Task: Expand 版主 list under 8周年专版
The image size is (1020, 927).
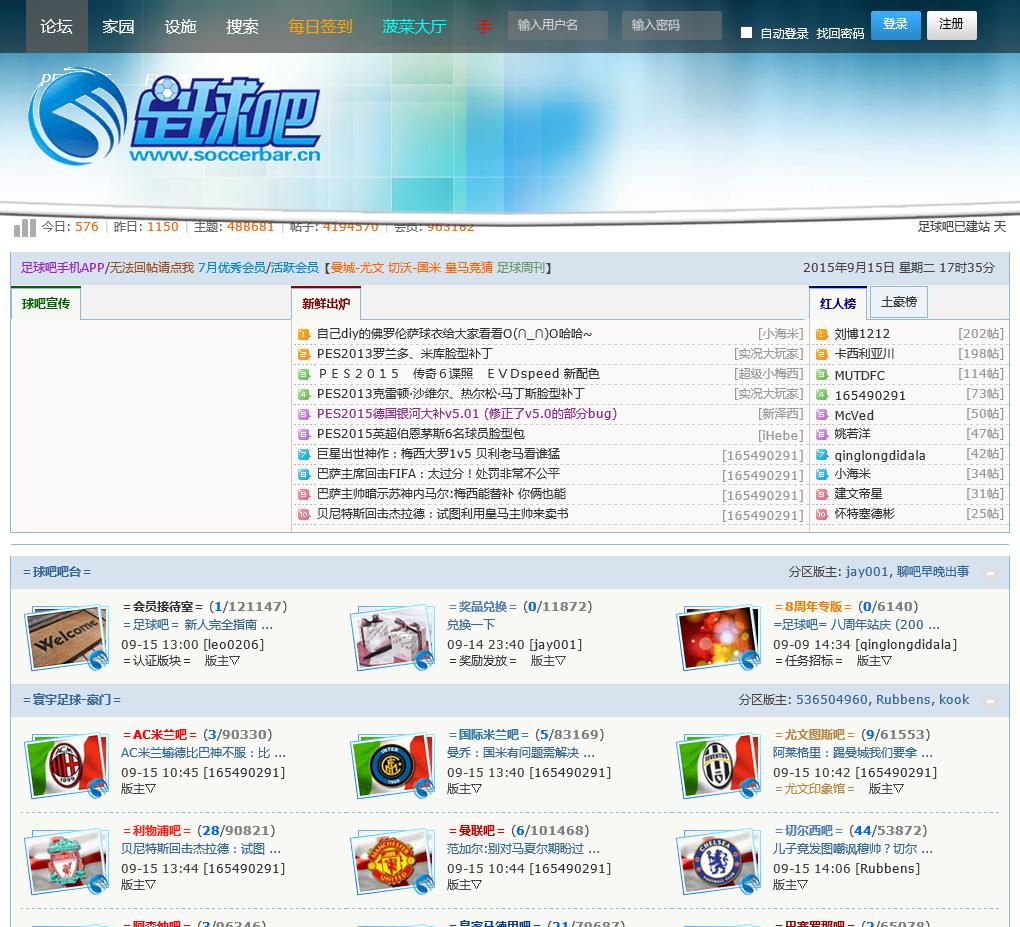Action: pyautogui.click(x=874, y=661)
